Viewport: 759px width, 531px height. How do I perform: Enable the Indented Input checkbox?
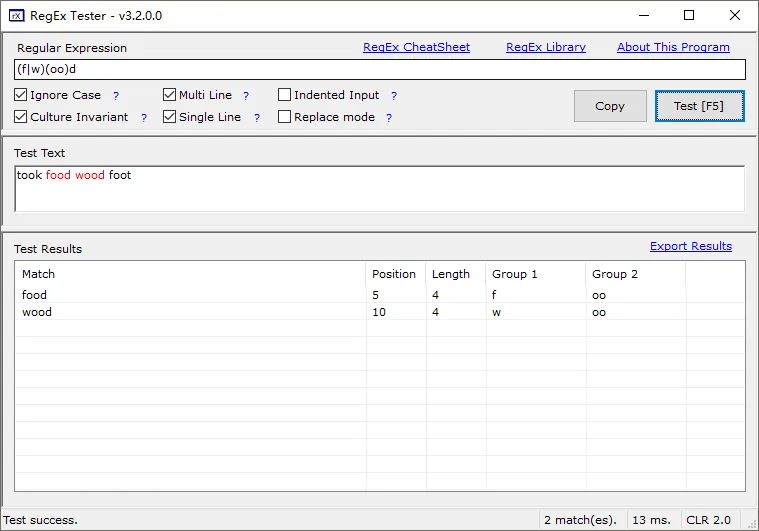tap(285, 94)
